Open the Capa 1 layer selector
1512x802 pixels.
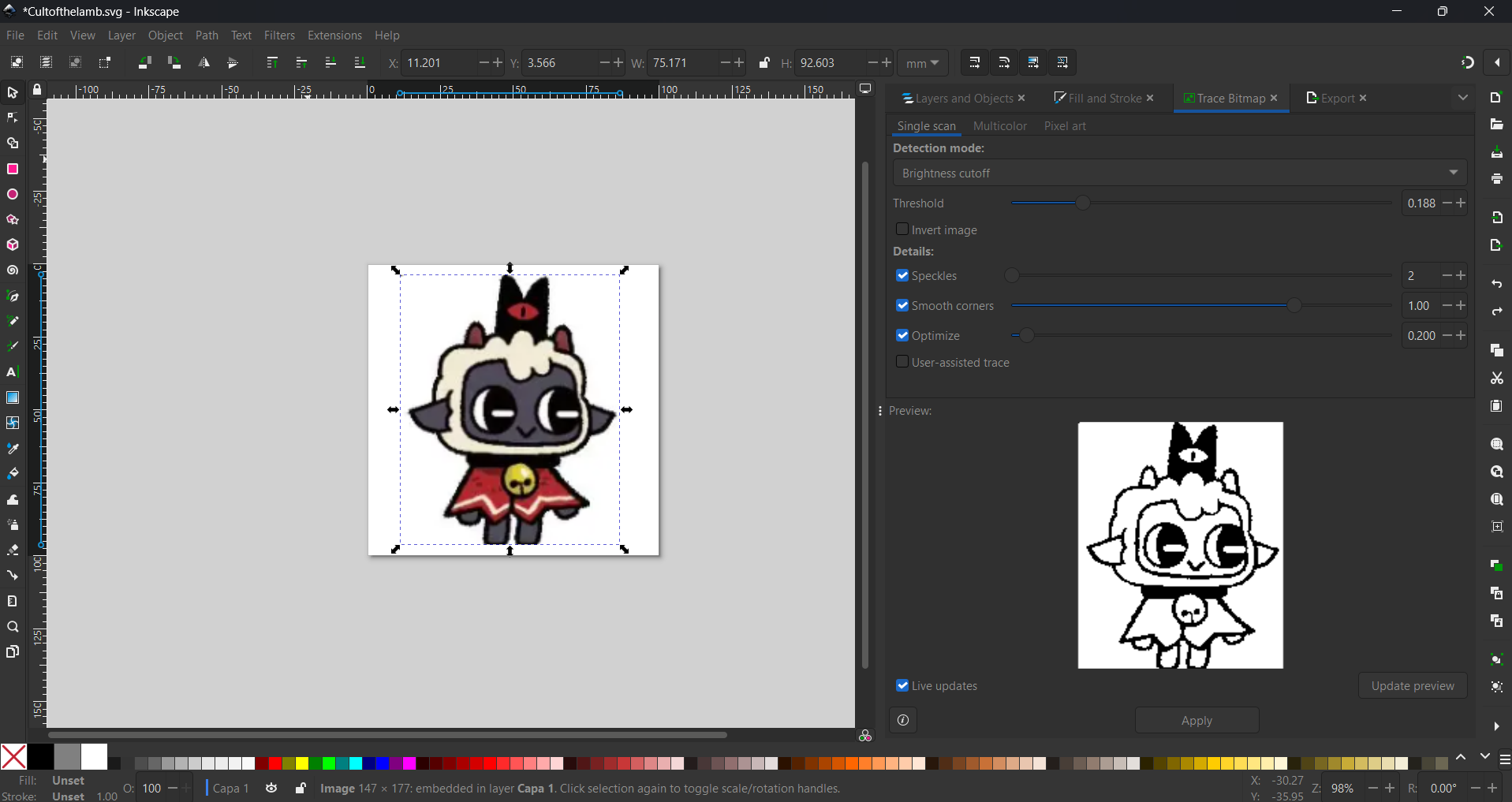pyautogui.click(x=230, y=788)
